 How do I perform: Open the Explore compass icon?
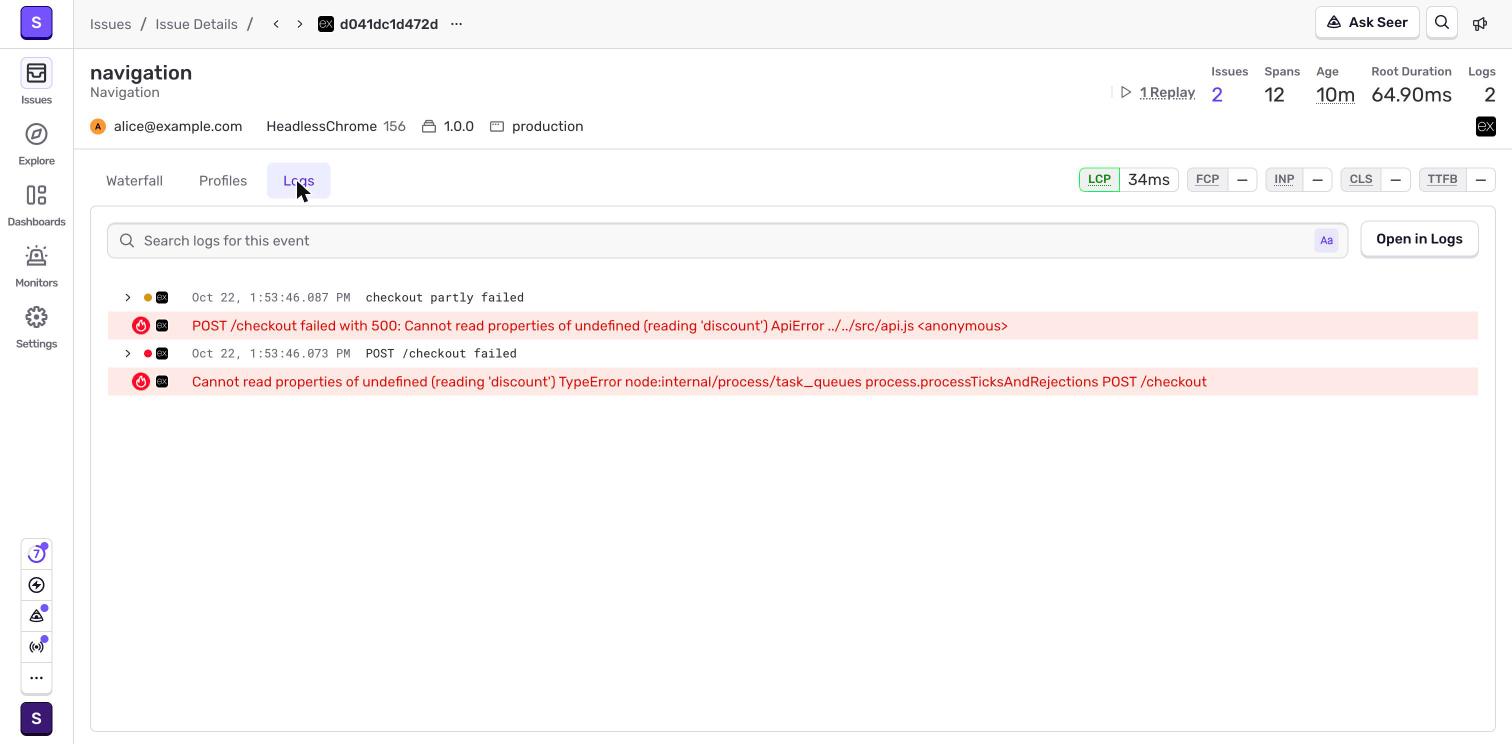coord(36,134)
